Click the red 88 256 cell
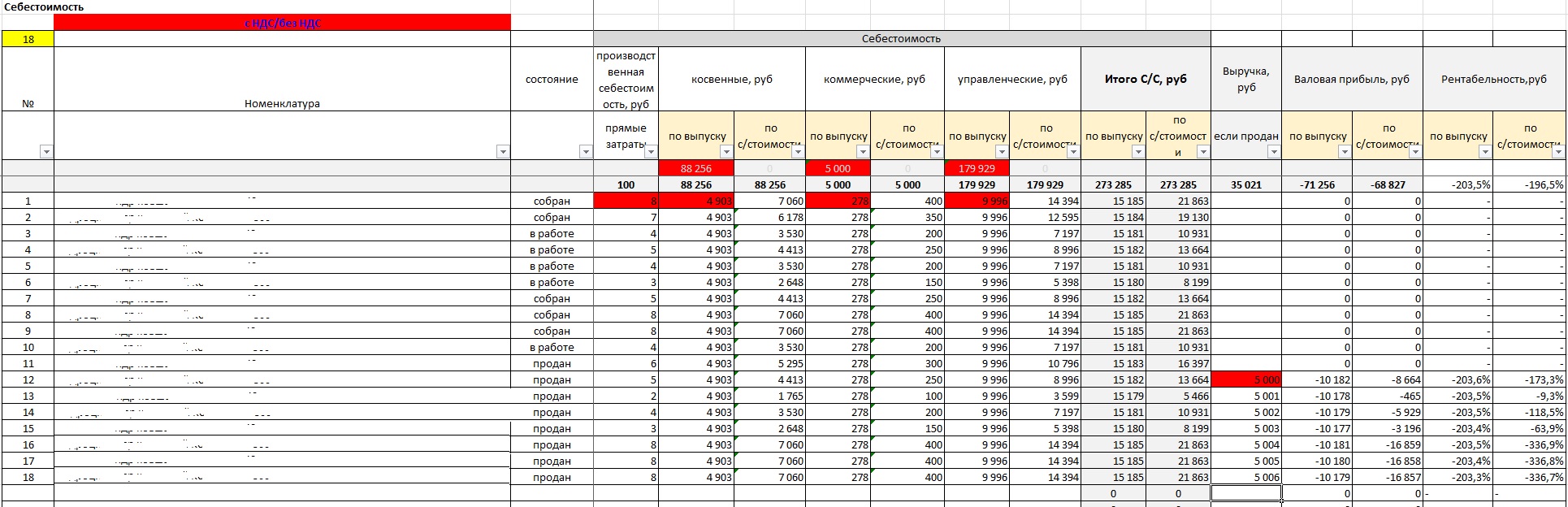Image resolution: width=1568 pixels, height=507 pixels. 696,168
